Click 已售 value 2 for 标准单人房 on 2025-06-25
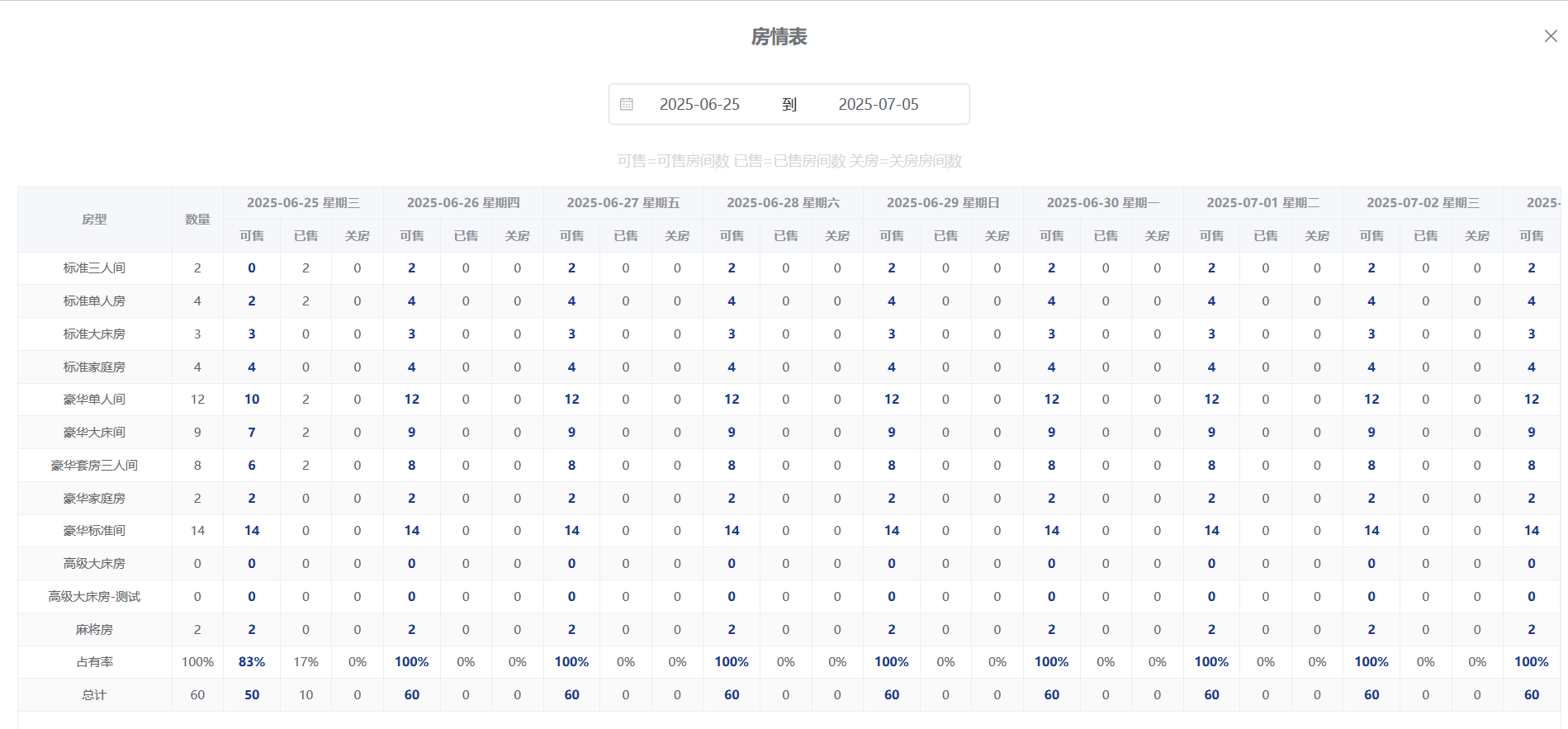 tap(306, 301)
